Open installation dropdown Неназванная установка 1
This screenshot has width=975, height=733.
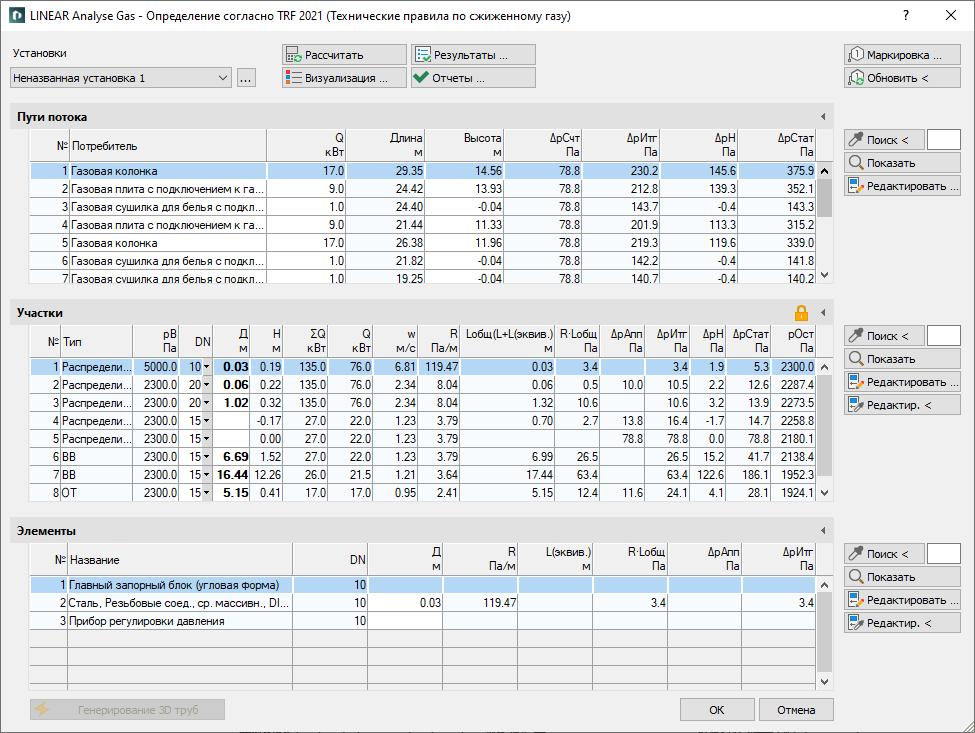point(121,78)
